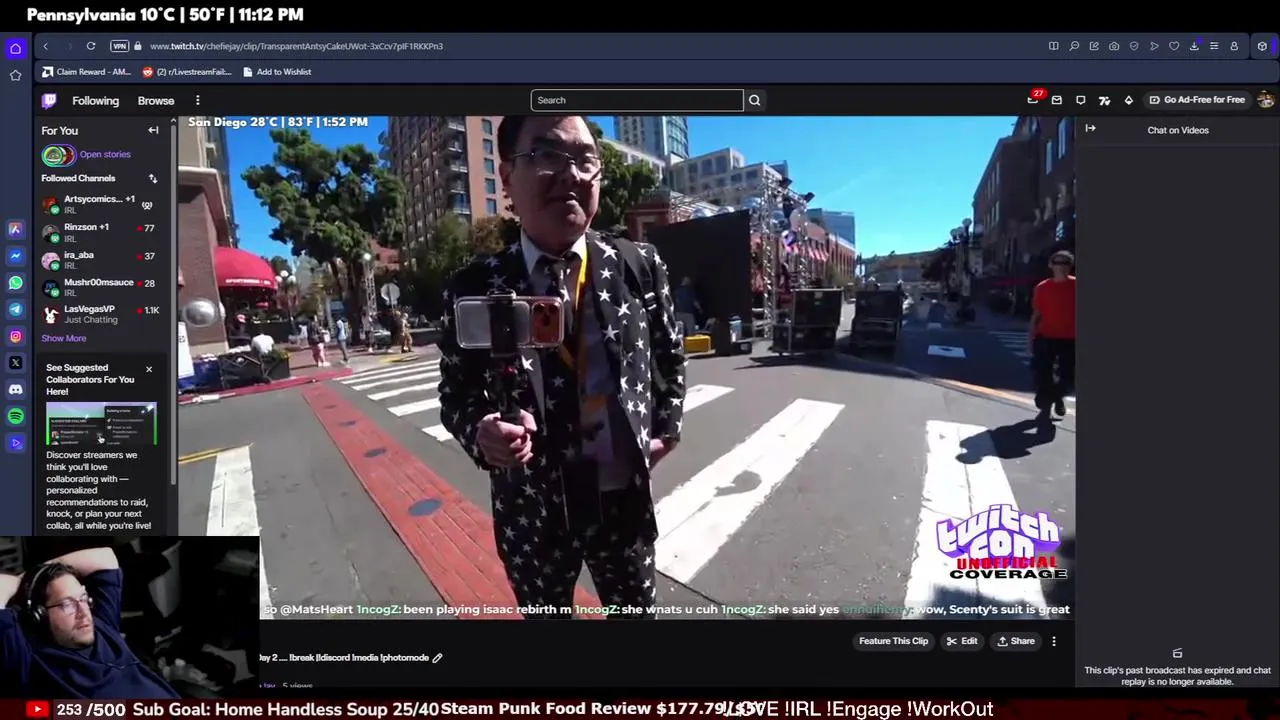
Task: Open Instagram from the browser sidebar
Action: coord(15,336)
